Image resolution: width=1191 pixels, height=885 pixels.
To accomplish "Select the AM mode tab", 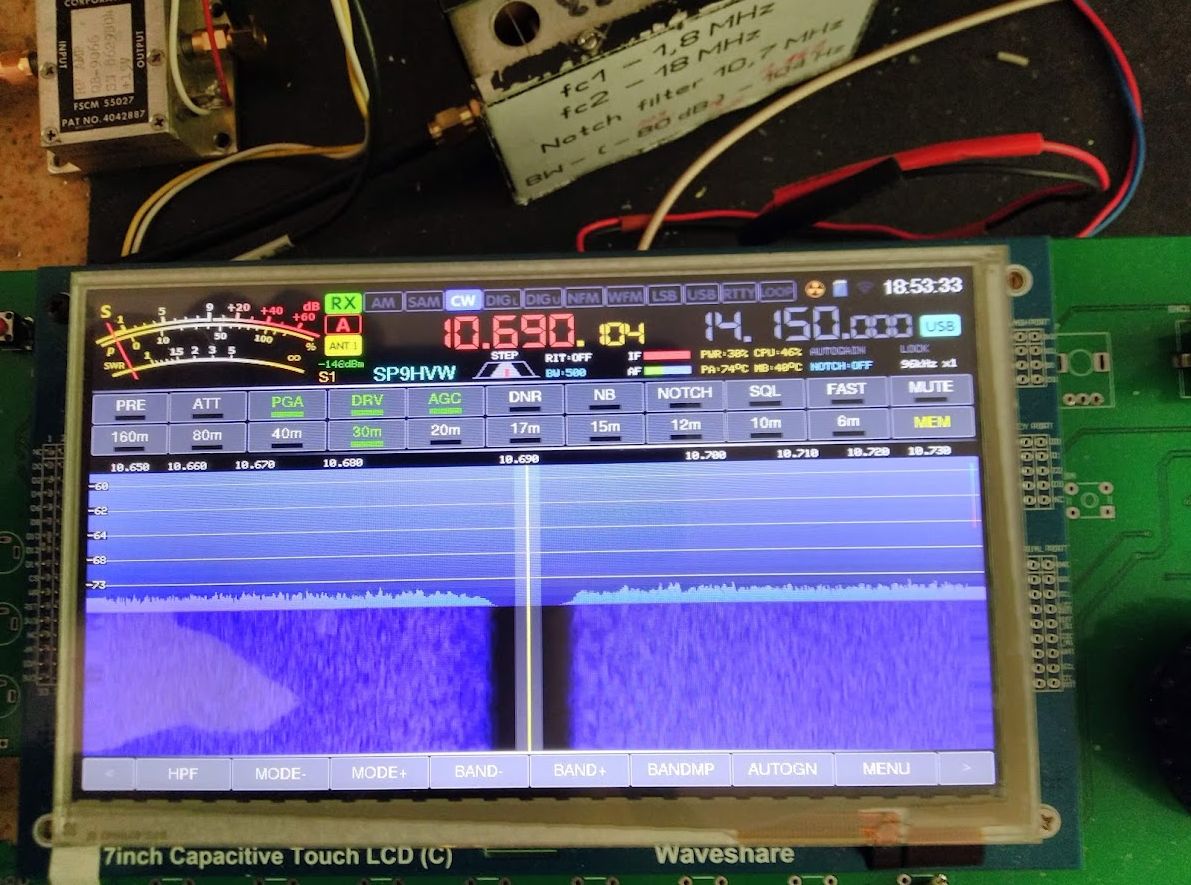I will point(383,301).
